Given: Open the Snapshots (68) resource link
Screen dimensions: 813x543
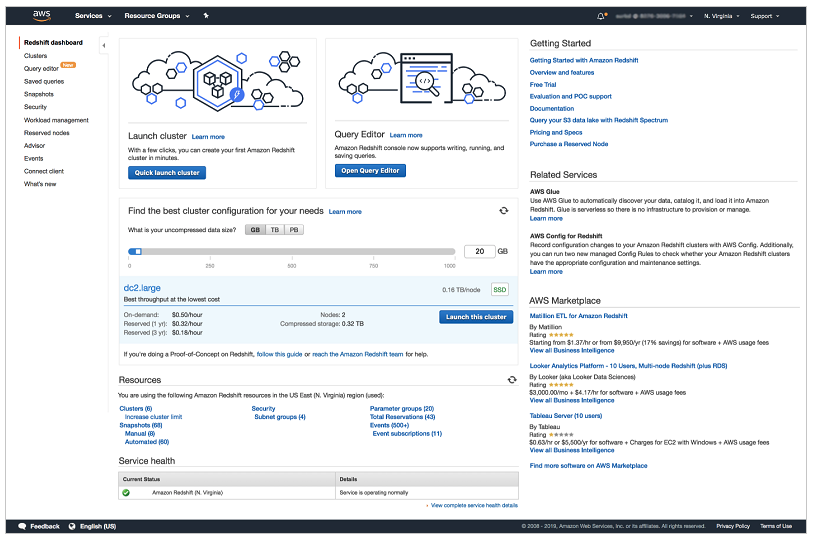Looking at the screenshot, I should pyautogui.click(x=141, y=425).
